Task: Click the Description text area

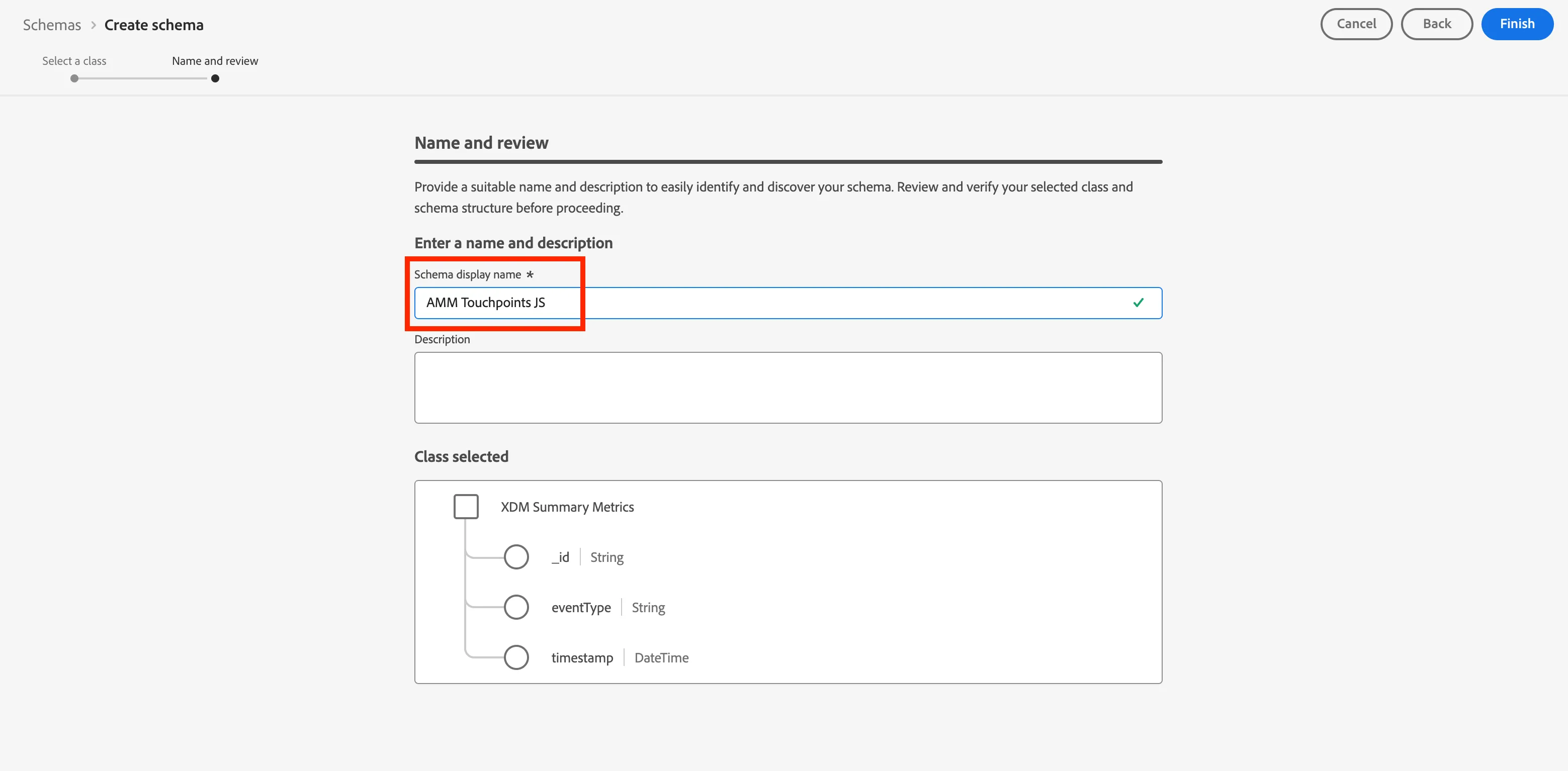Action: coord(788,388)
